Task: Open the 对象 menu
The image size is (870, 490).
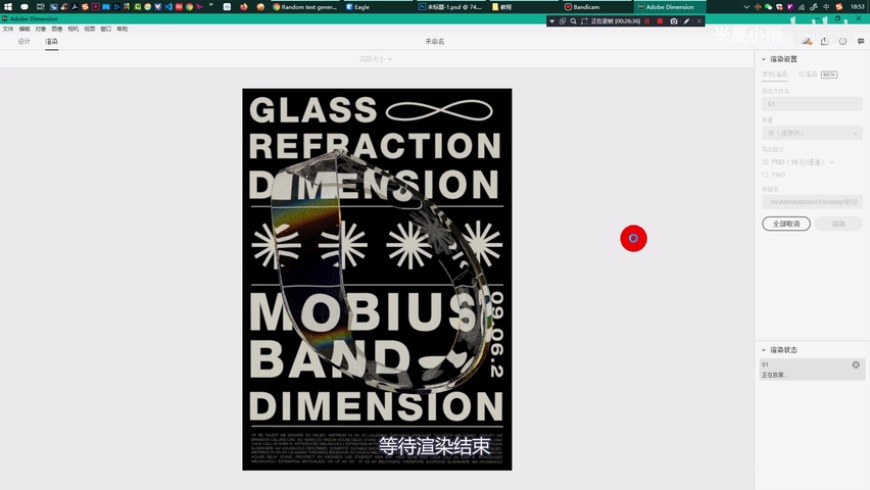Action: pos(41,29)
